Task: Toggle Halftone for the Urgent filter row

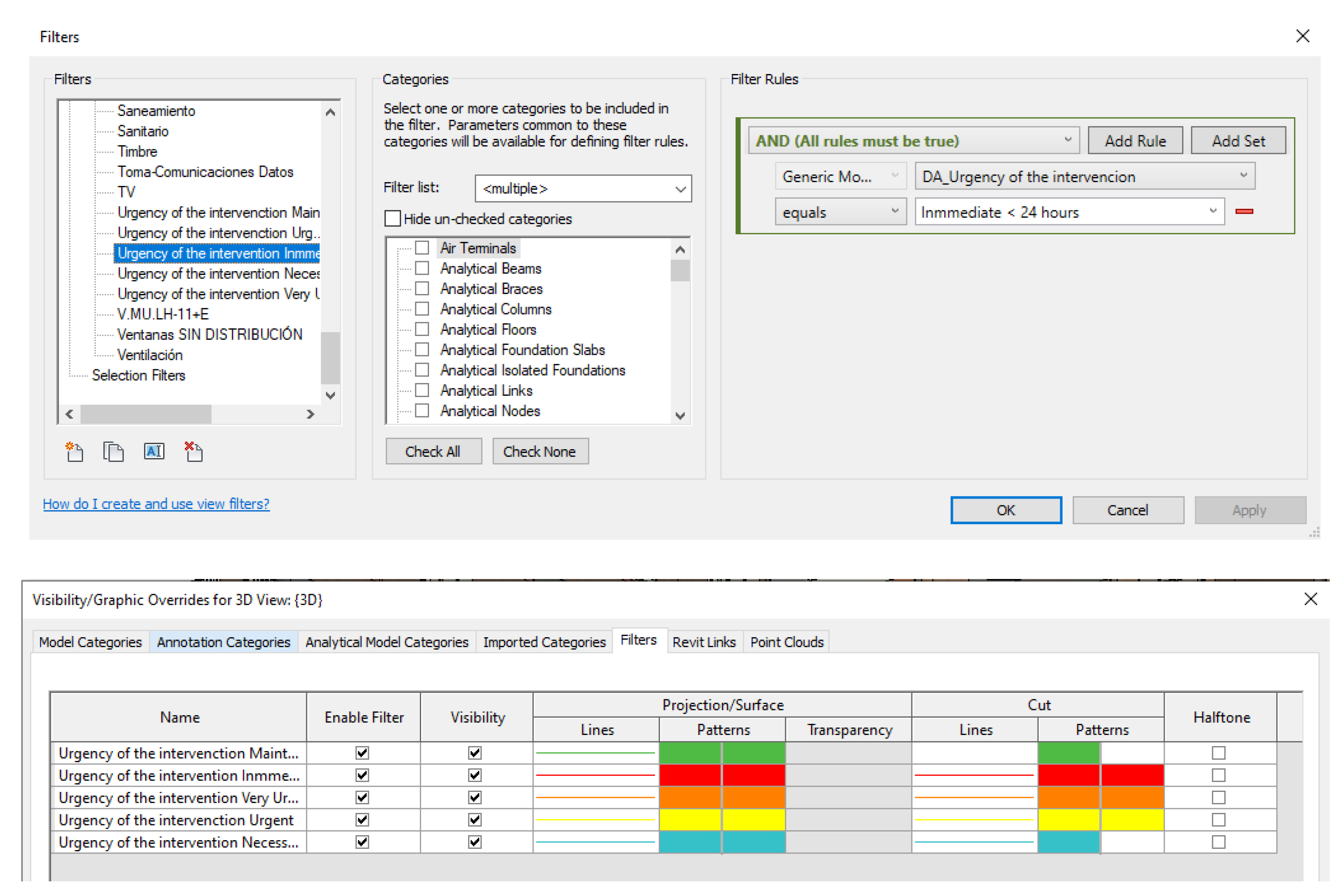Action: pos(1218,820)
